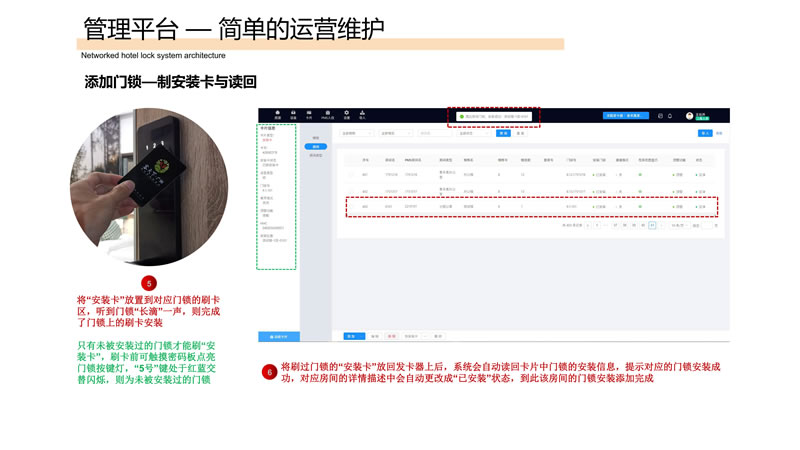
Task: Open the home icon in top navigation
Action: click(x=278, y=114)
